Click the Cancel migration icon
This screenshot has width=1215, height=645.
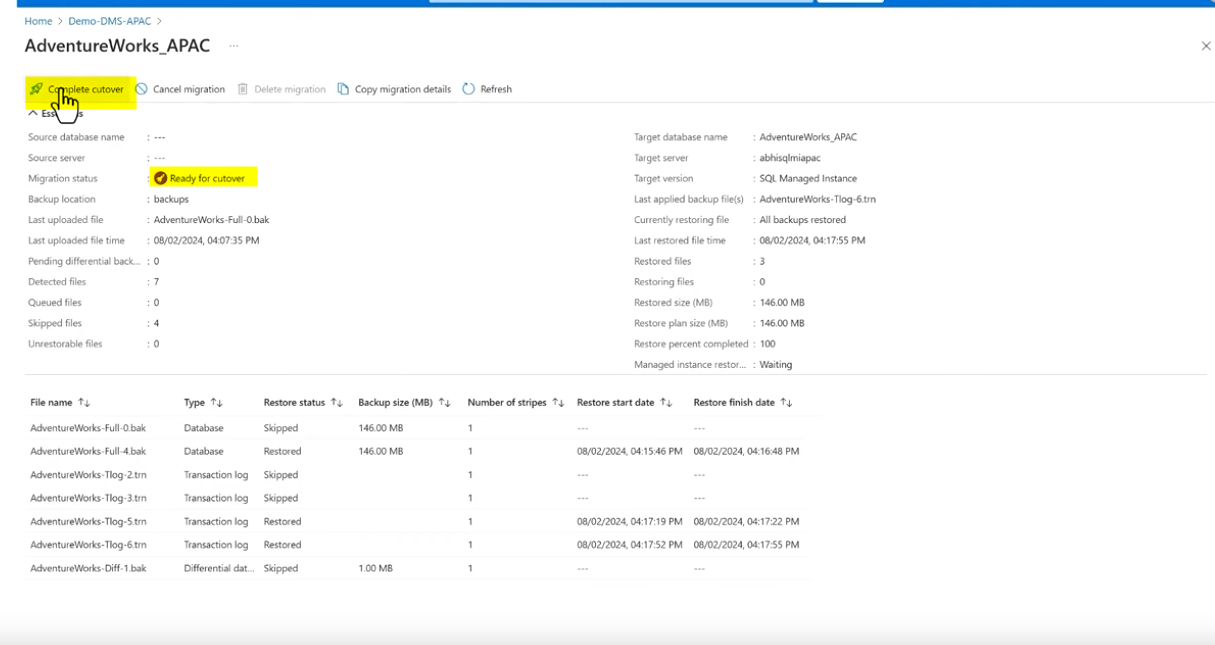pos(142,89)
